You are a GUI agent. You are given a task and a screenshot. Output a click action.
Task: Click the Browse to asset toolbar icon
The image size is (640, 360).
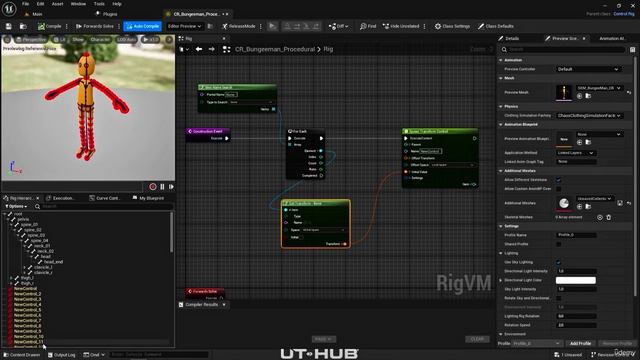[23, 26]
